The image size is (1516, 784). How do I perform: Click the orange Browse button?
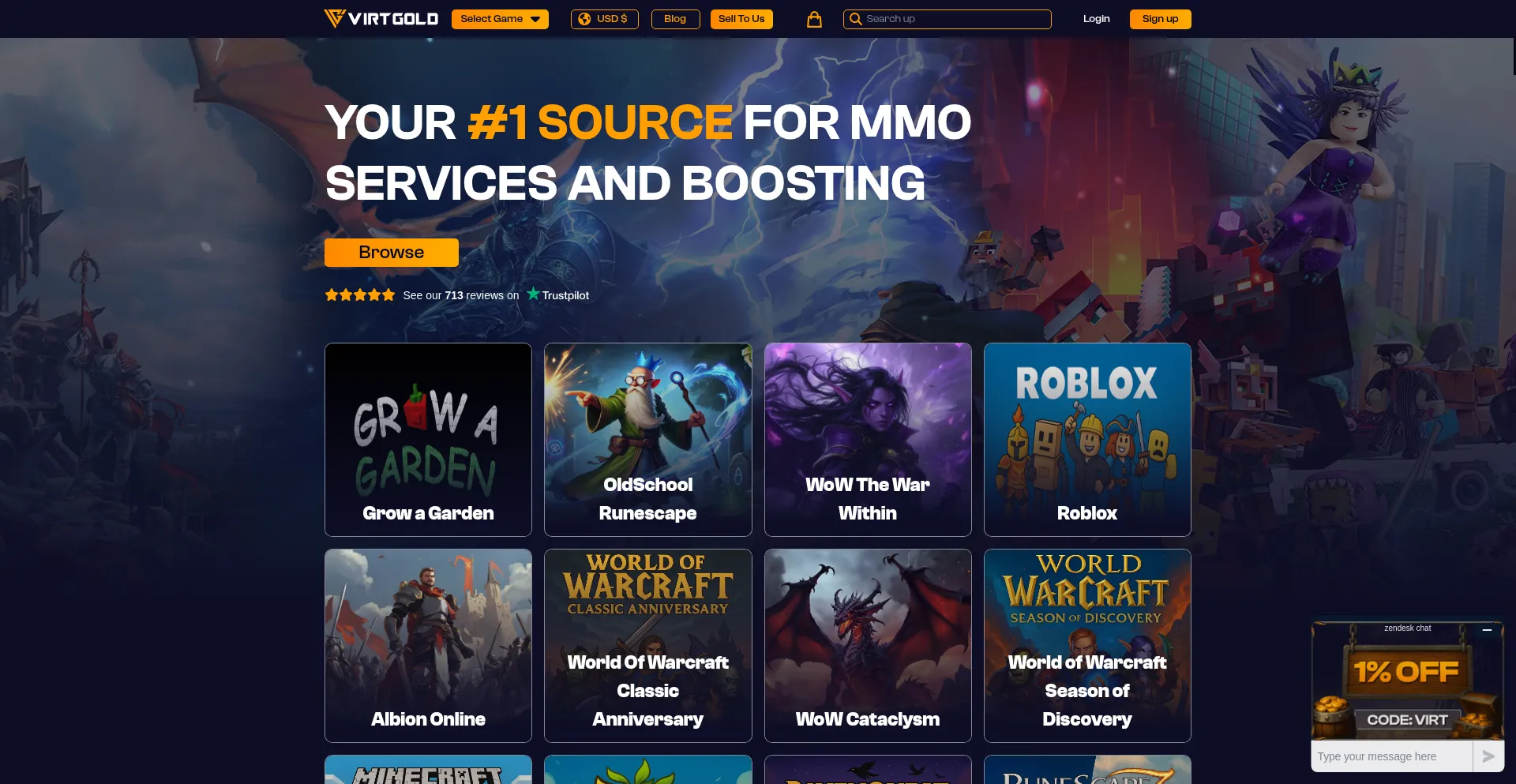click(391, 253)
